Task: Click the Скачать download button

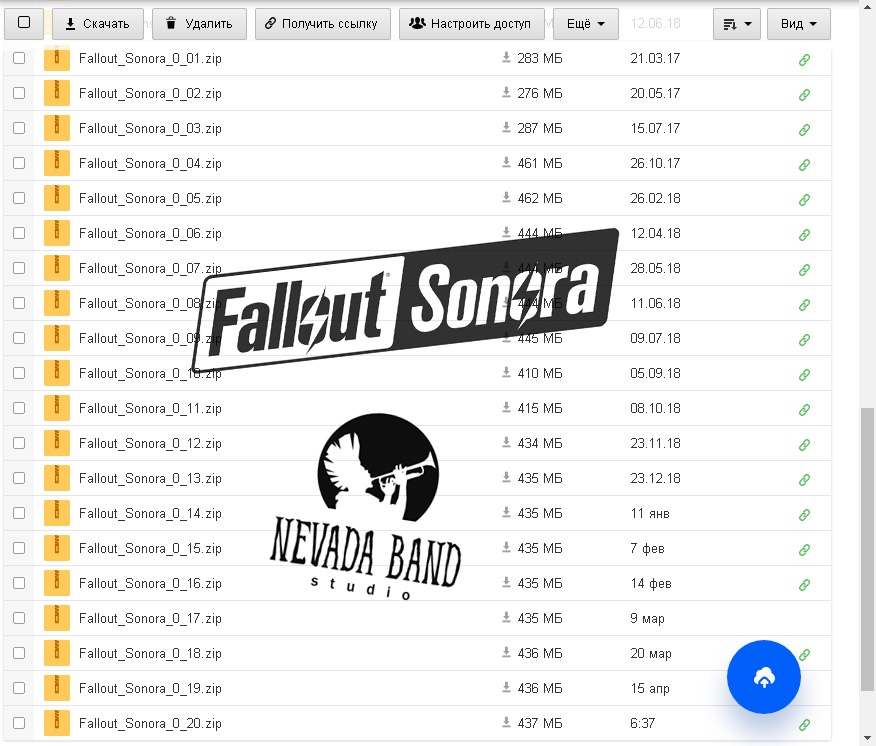Action: click(x=98, y=24)
